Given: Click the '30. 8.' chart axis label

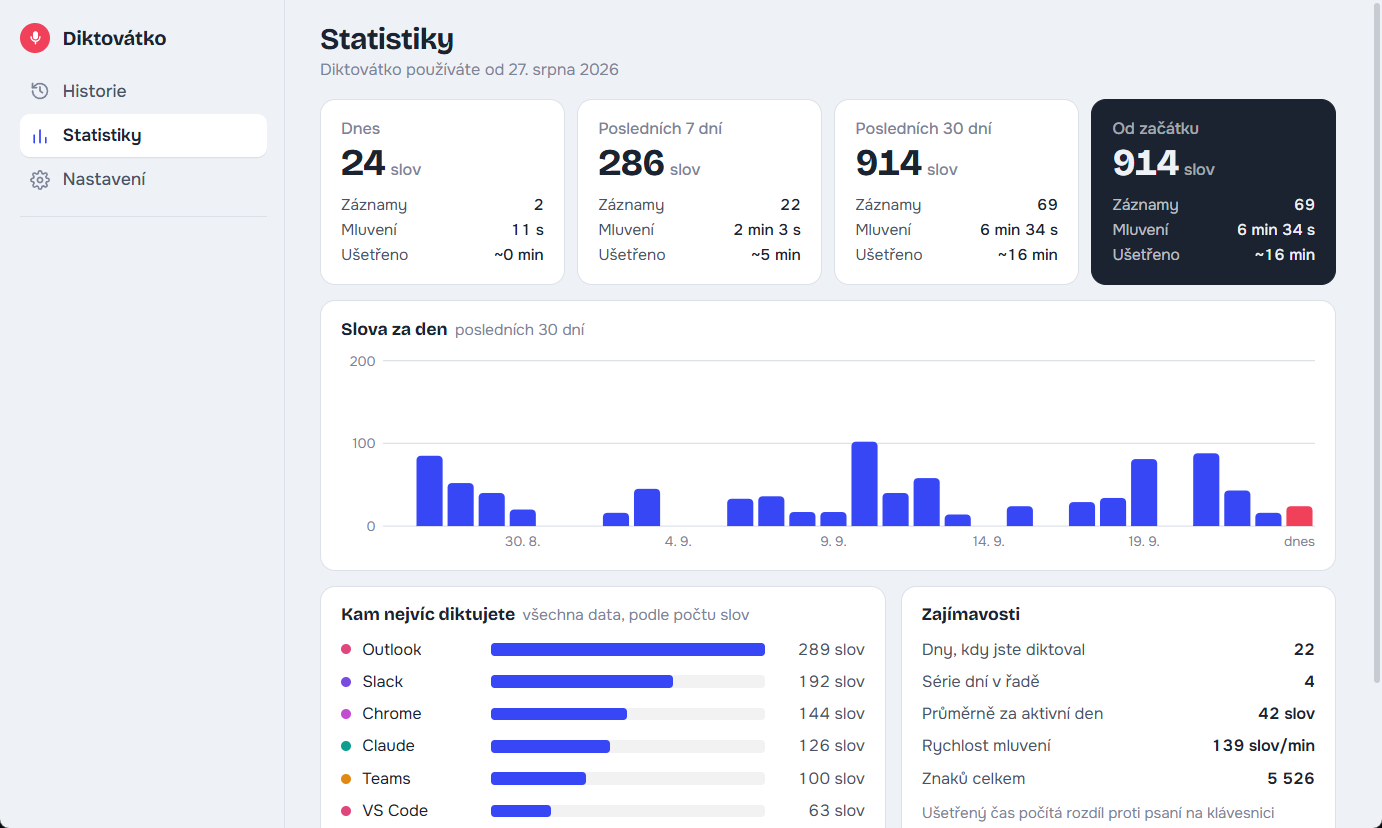Looking at the screenshot, I should tap(522, 541).
